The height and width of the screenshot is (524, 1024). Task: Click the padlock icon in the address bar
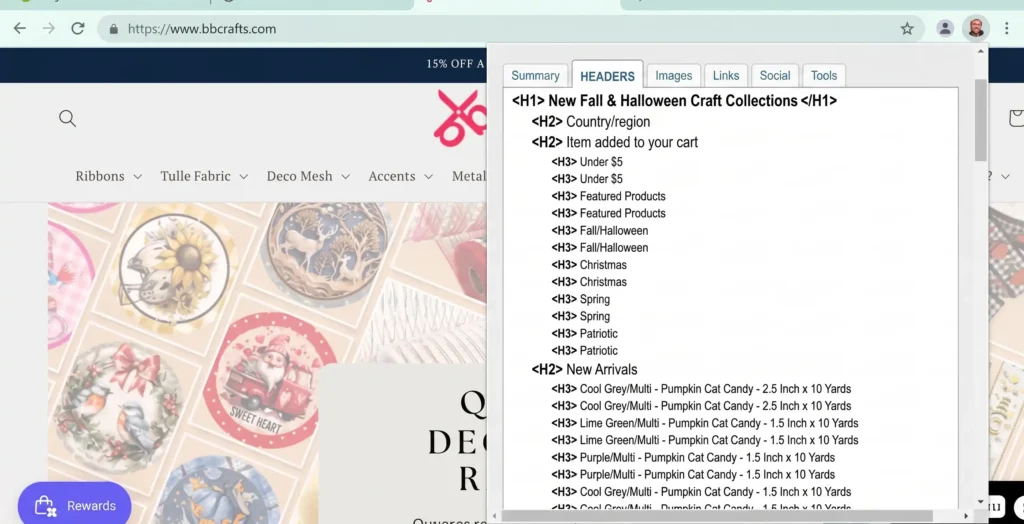[x=114, y=29]
